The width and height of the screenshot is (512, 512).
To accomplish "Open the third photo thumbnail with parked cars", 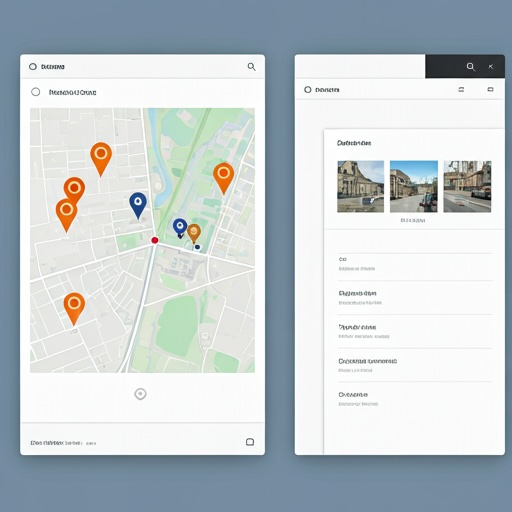I will click(x=467, y=186).
